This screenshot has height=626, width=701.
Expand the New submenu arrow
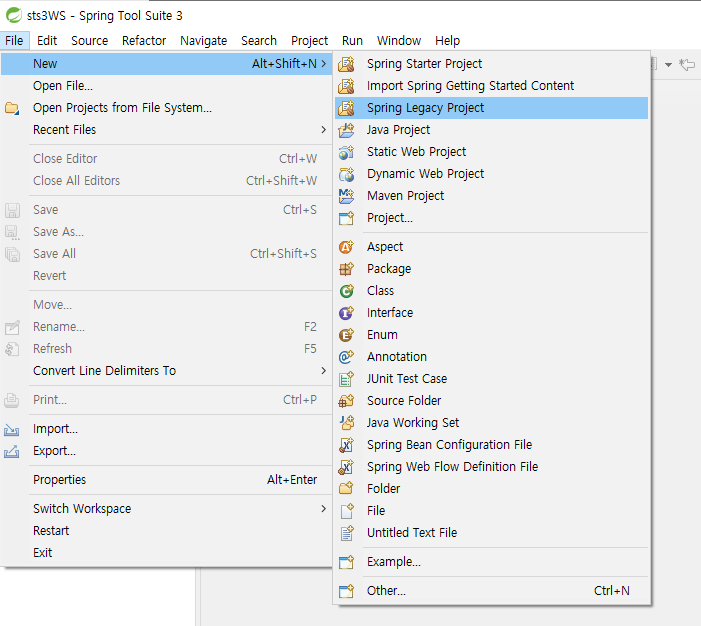point(324,63)
